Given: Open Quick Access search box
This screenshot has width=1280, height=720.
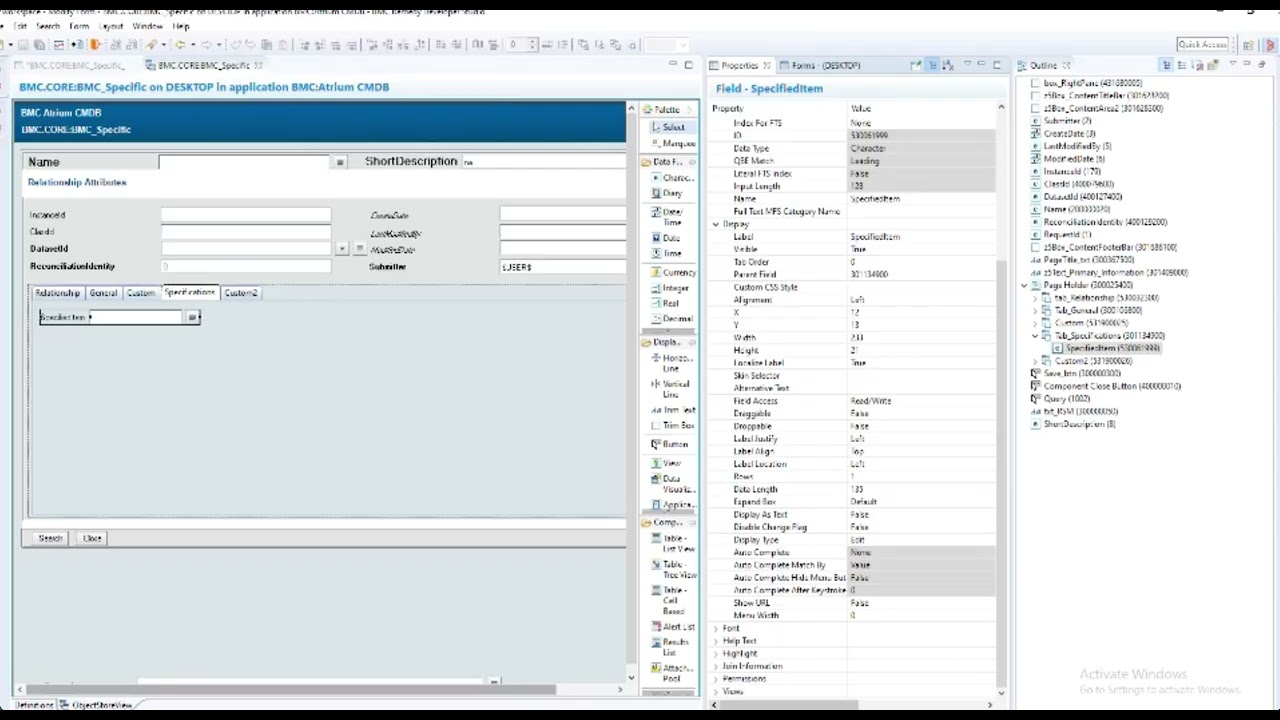Looking at the screenshot, I should click(1202, 45).
